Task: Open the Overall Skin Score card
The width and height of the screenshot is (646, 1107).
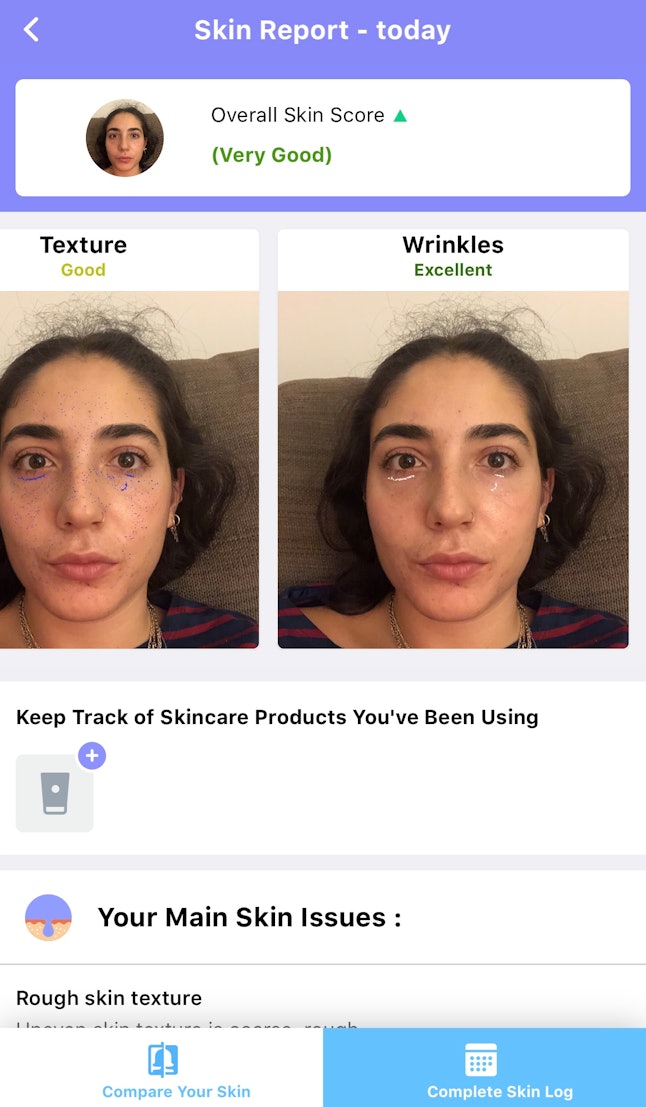Action: coord(323,138)
